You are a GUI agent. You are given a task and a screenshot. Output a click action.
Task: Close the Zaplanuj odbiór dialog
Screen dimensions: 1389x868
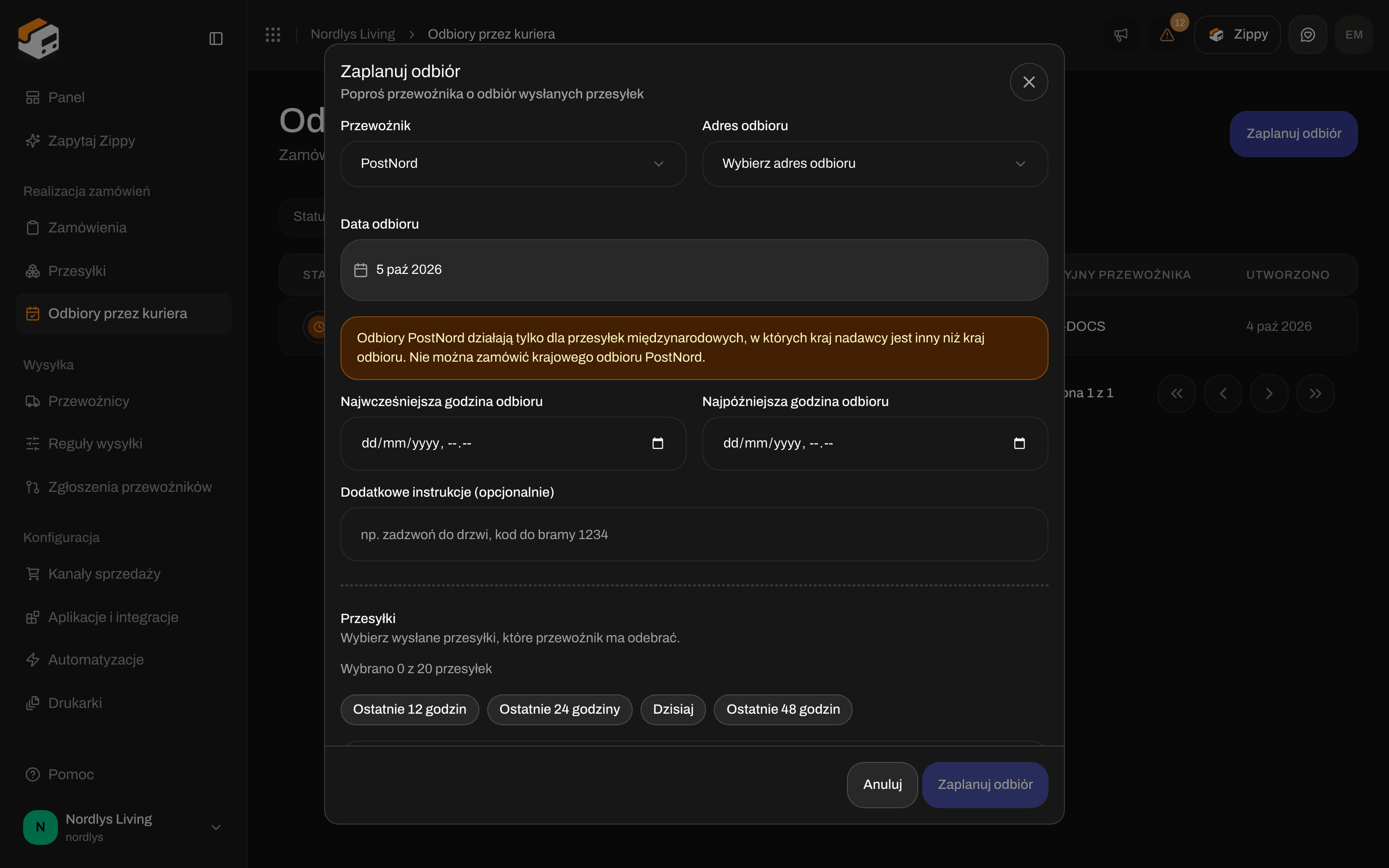pyautogui.click(x=1029, y=82)
